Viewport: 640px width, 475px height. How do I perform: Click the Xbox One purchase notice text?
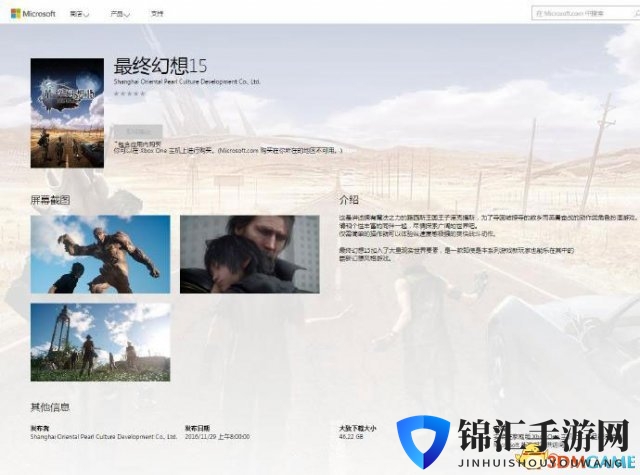[228, 151]
